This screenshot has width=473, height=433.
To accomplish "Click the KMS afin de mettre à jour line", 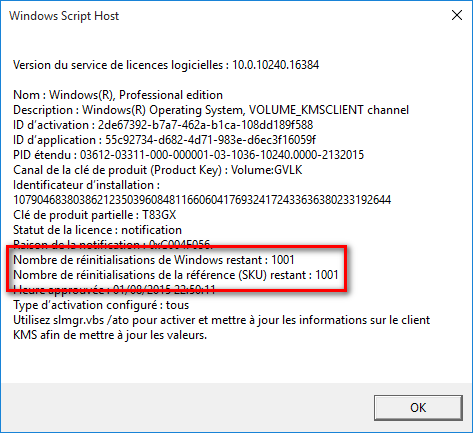I will tap(110, 335).
